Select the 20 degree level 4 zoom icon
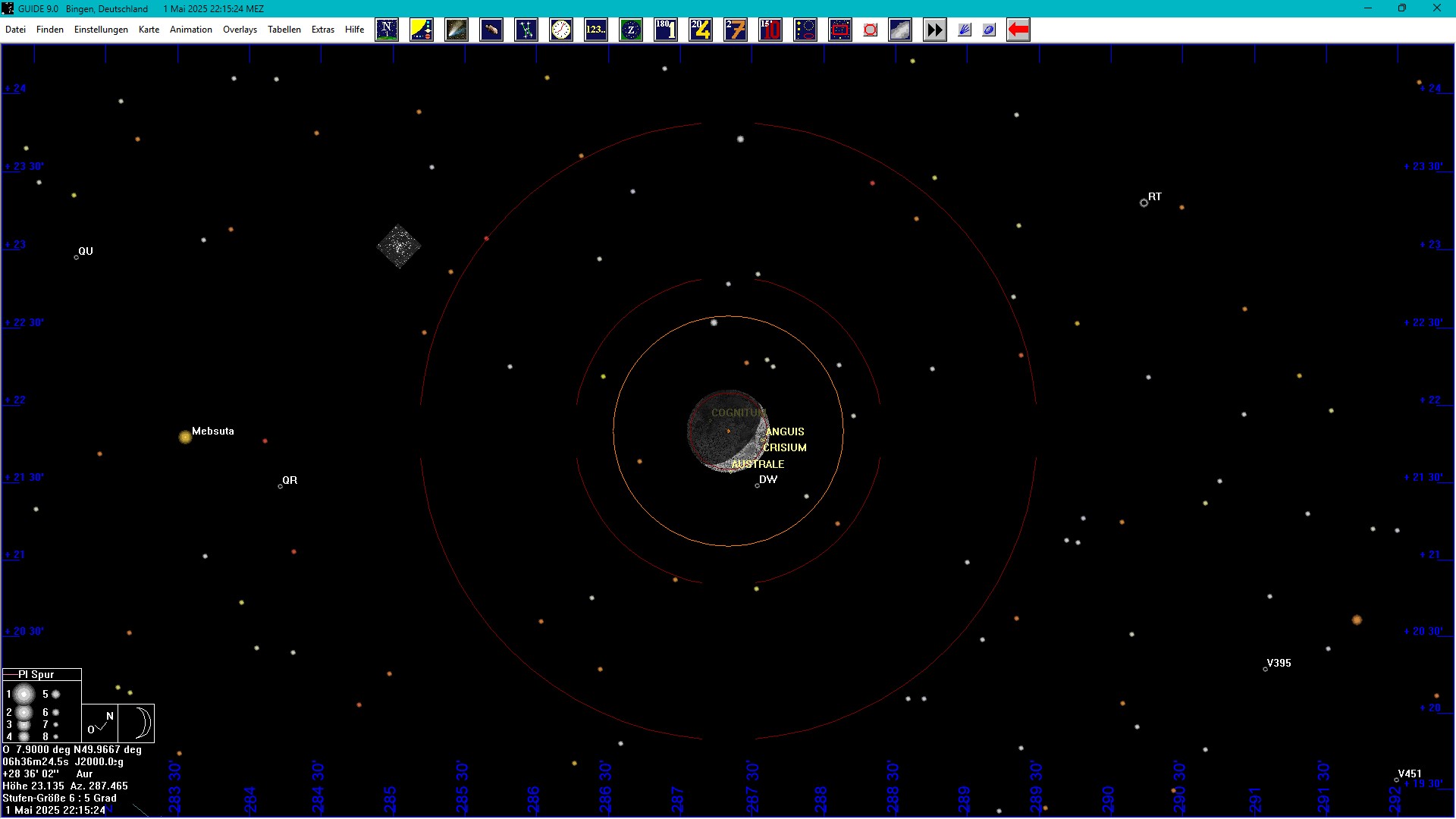This screenshot has width=1456, height=819. (701, 30)
